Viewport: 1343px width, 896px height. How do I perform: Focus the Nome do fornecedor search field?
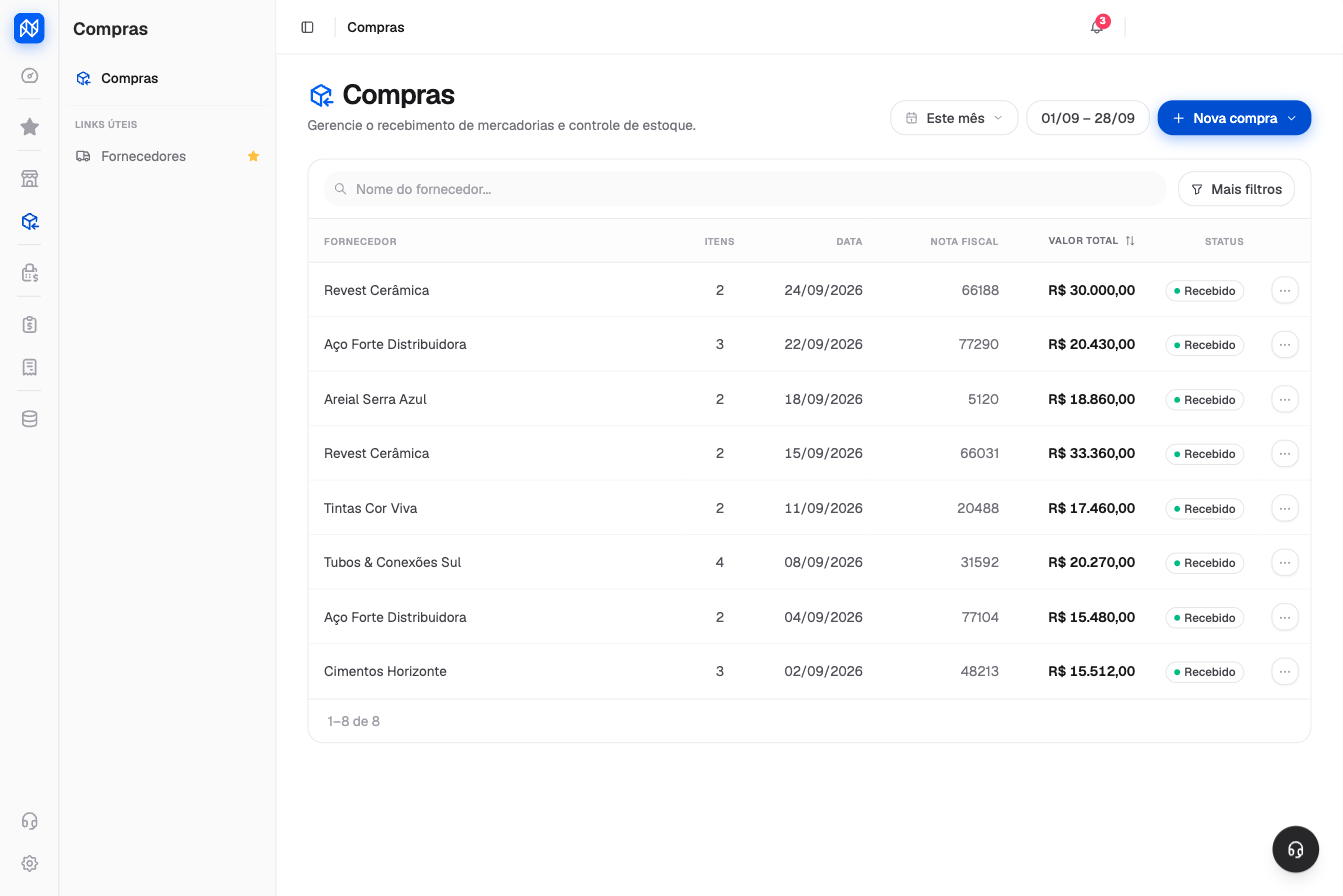click(744, 189)
